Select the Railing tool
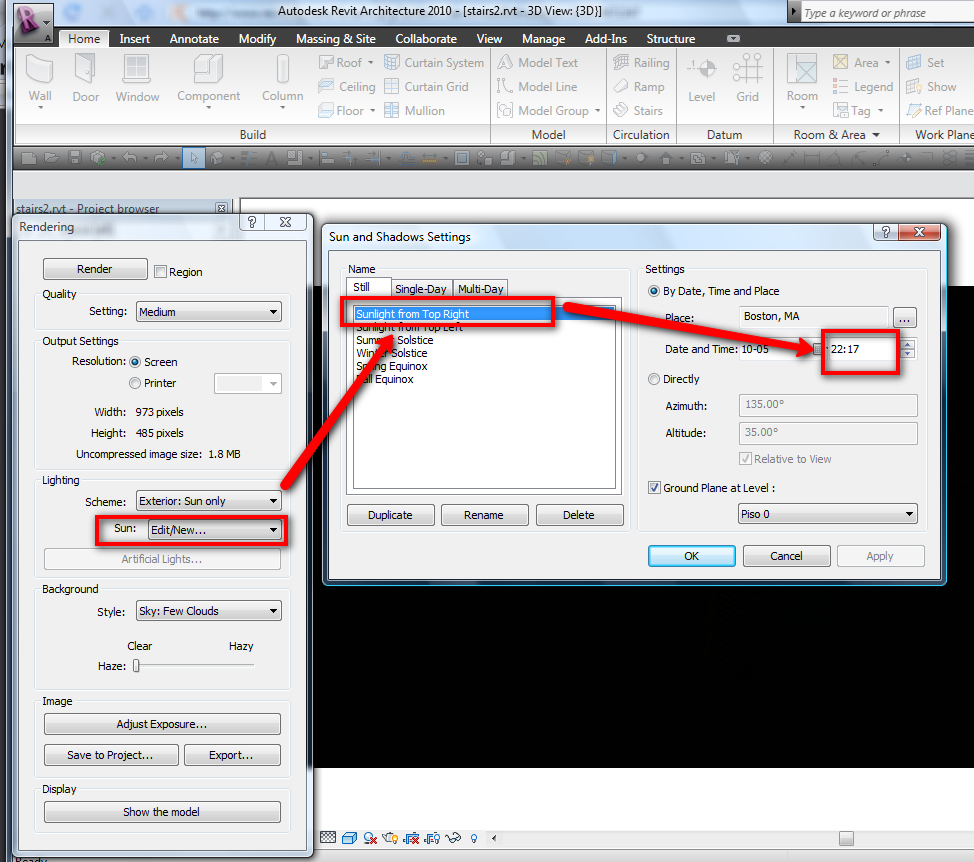 pos(641,63)
